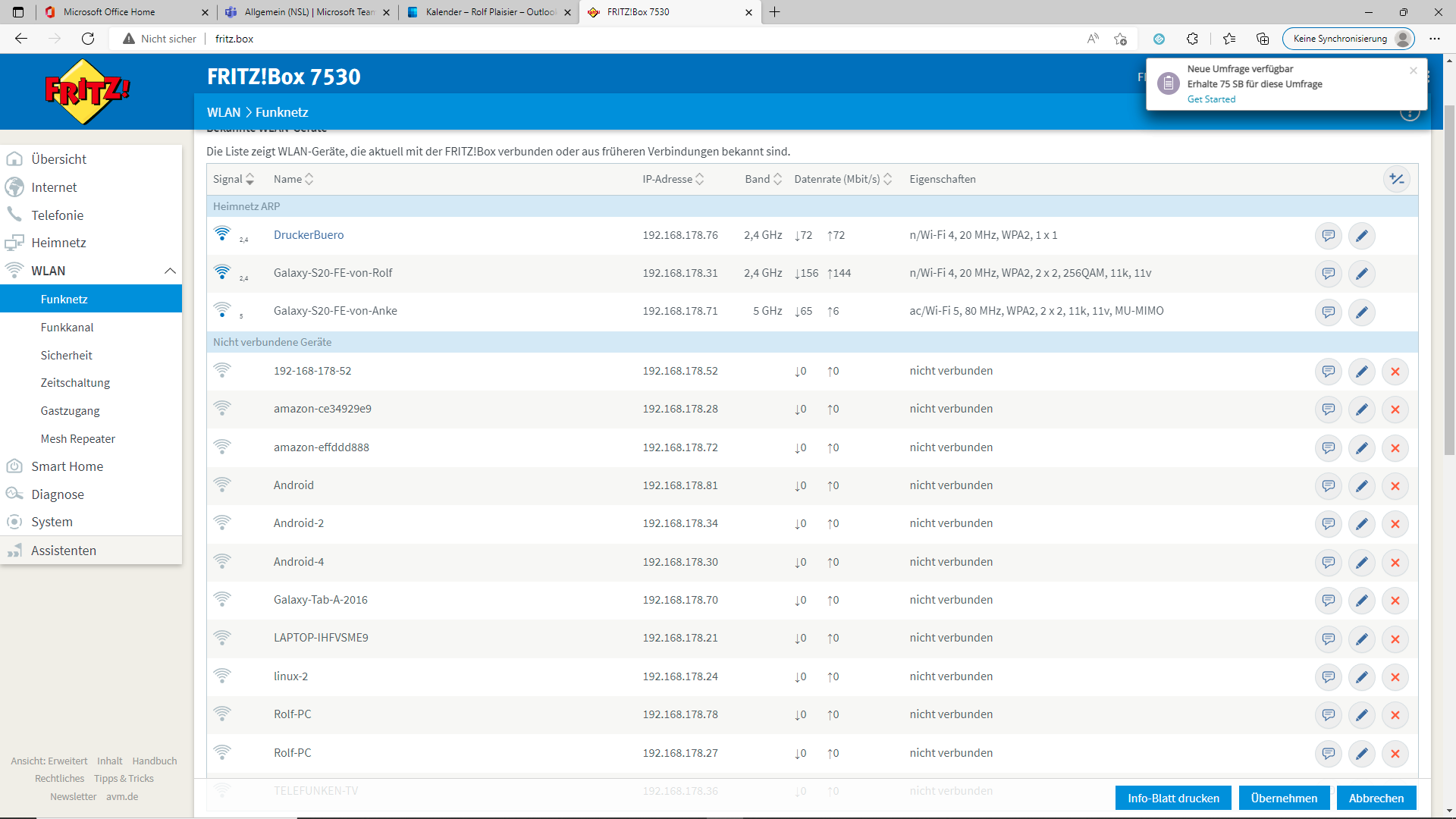
Task: Collapse the WLAN menu section
Action: (170, 271)
